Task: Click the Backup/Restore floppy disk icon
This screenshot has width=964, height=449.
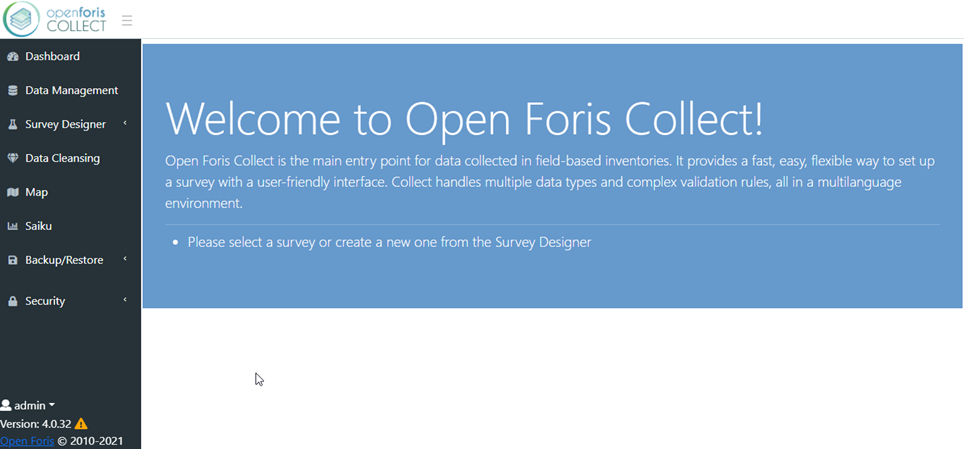Action: 12,260
